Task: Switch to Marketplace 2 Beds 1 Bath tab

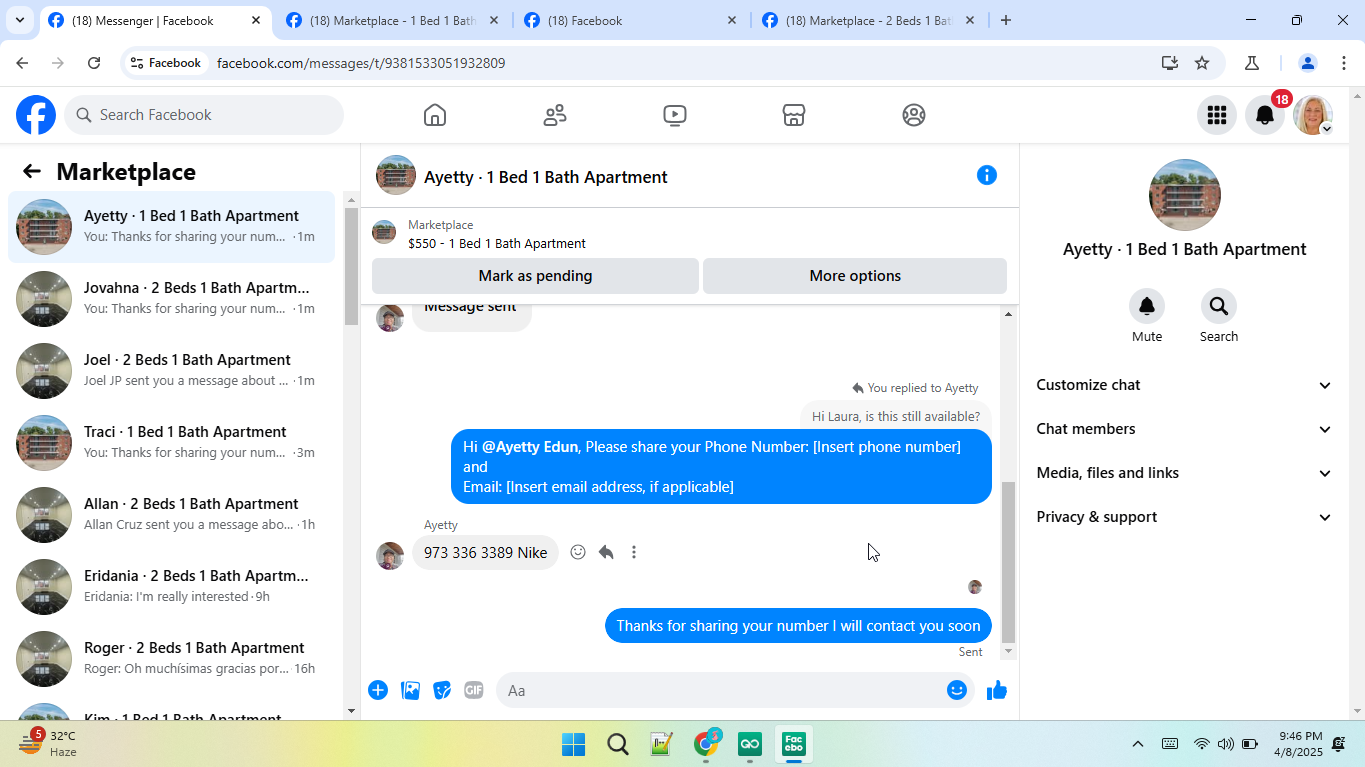Action: click(x=869, y=20)
